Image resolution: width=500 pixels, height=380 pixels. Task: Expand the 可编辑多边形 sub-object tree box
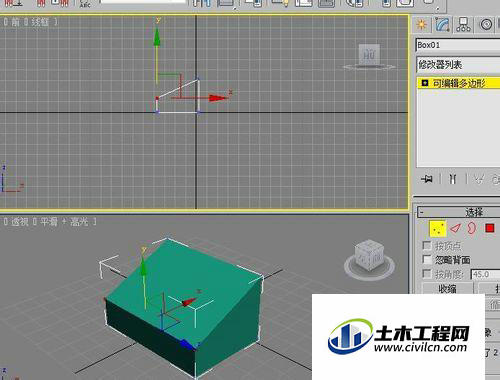click(425, 83)
